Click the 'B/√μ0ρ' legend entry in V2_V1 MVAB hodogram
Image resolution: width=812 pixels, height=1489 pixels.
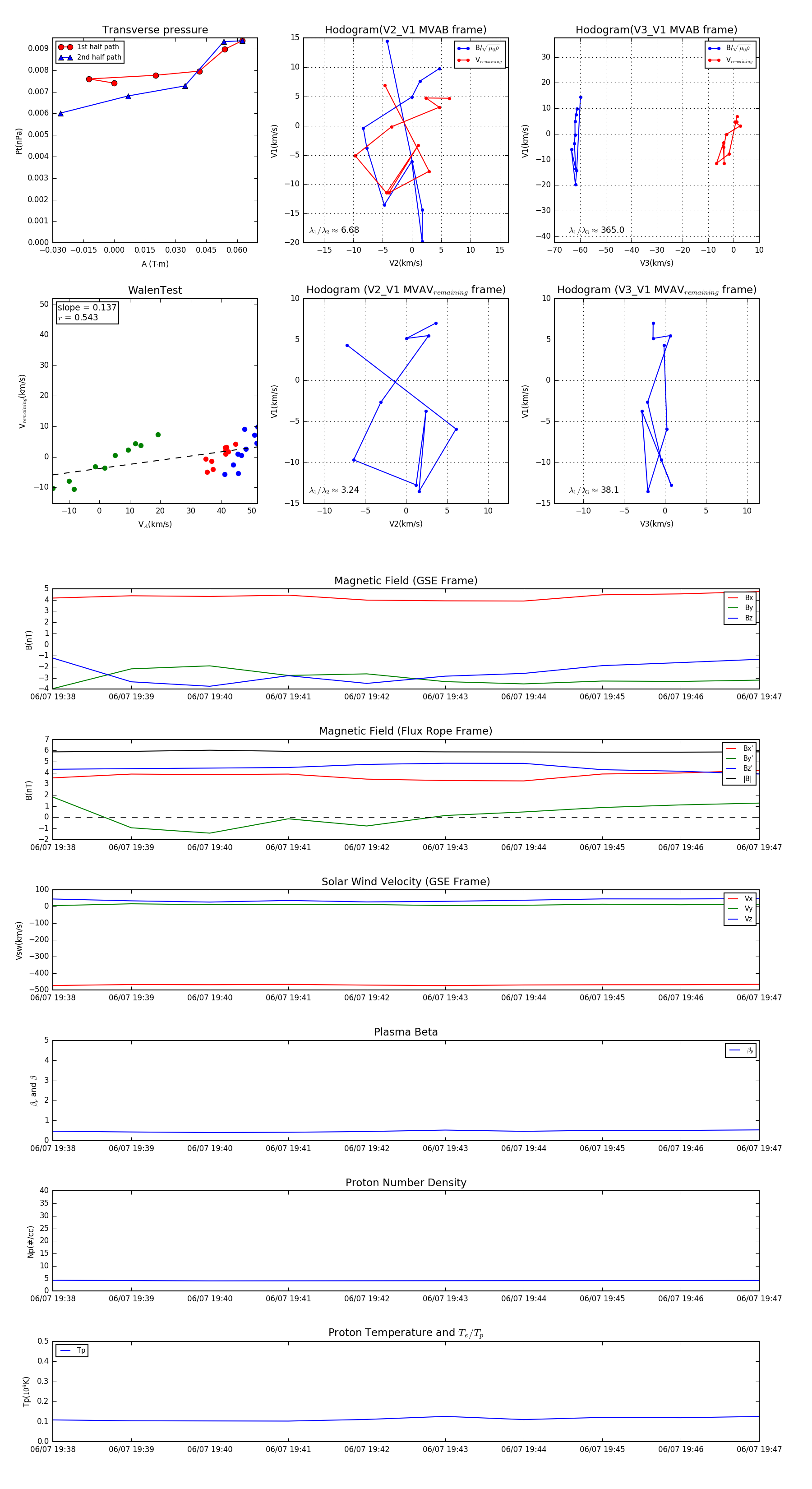[x=479, y=49]
